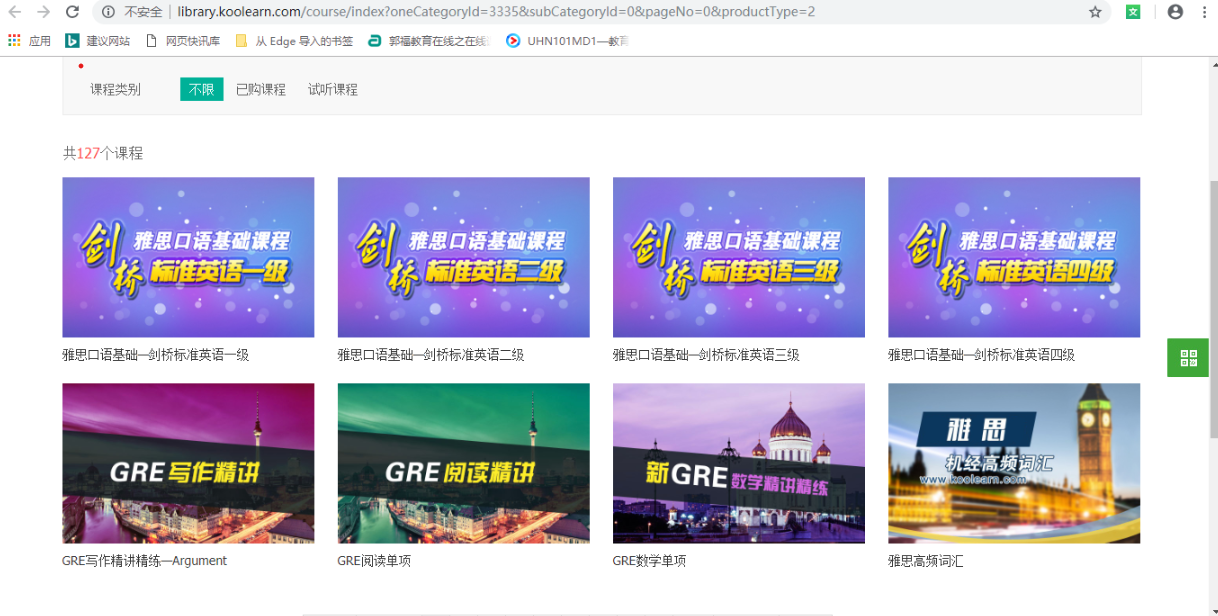
Task: Bookmark this page with the star icon
Action: click(1095, 12)
